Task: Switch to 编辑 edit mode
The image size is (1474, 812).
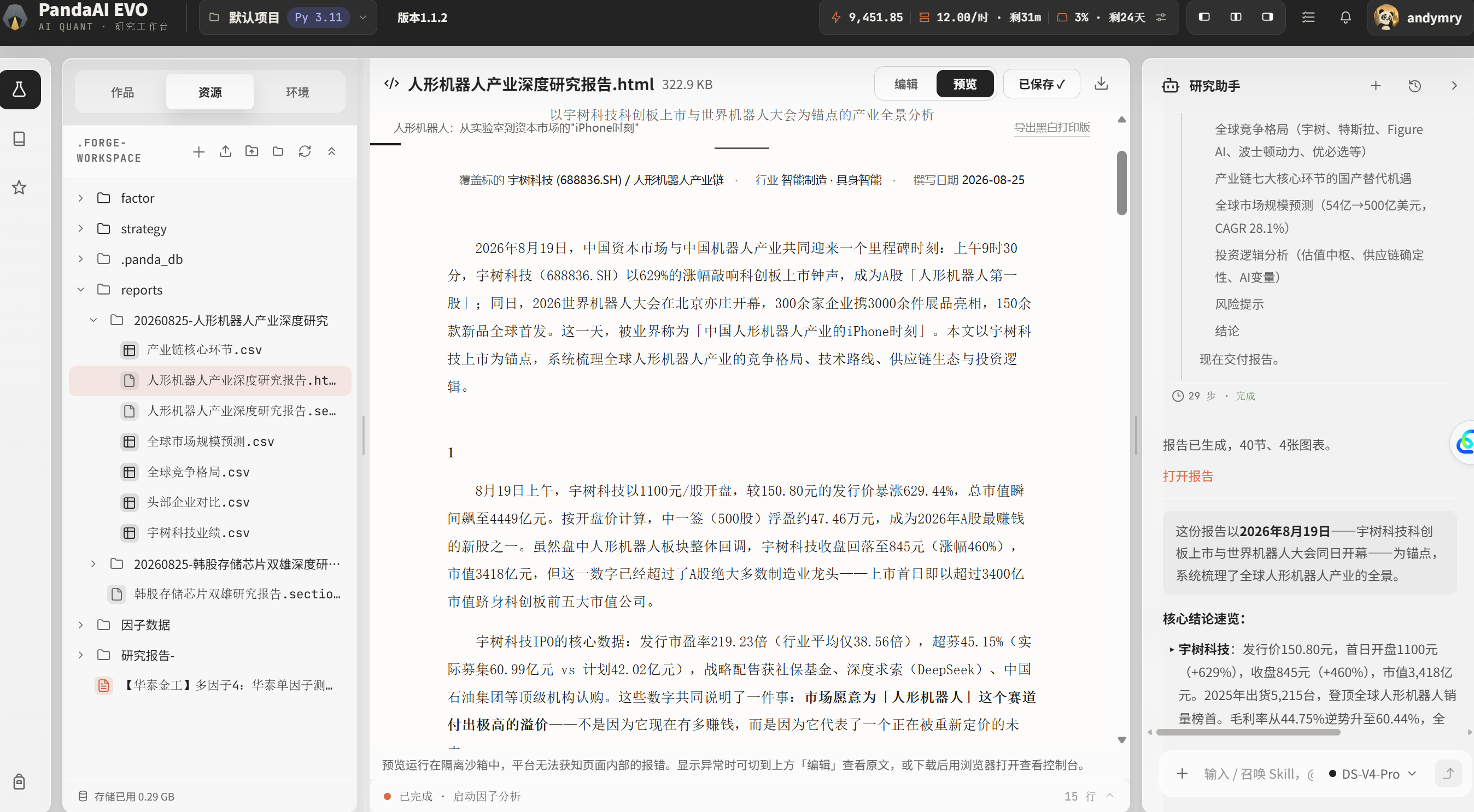Action: (x=906, y=84)
